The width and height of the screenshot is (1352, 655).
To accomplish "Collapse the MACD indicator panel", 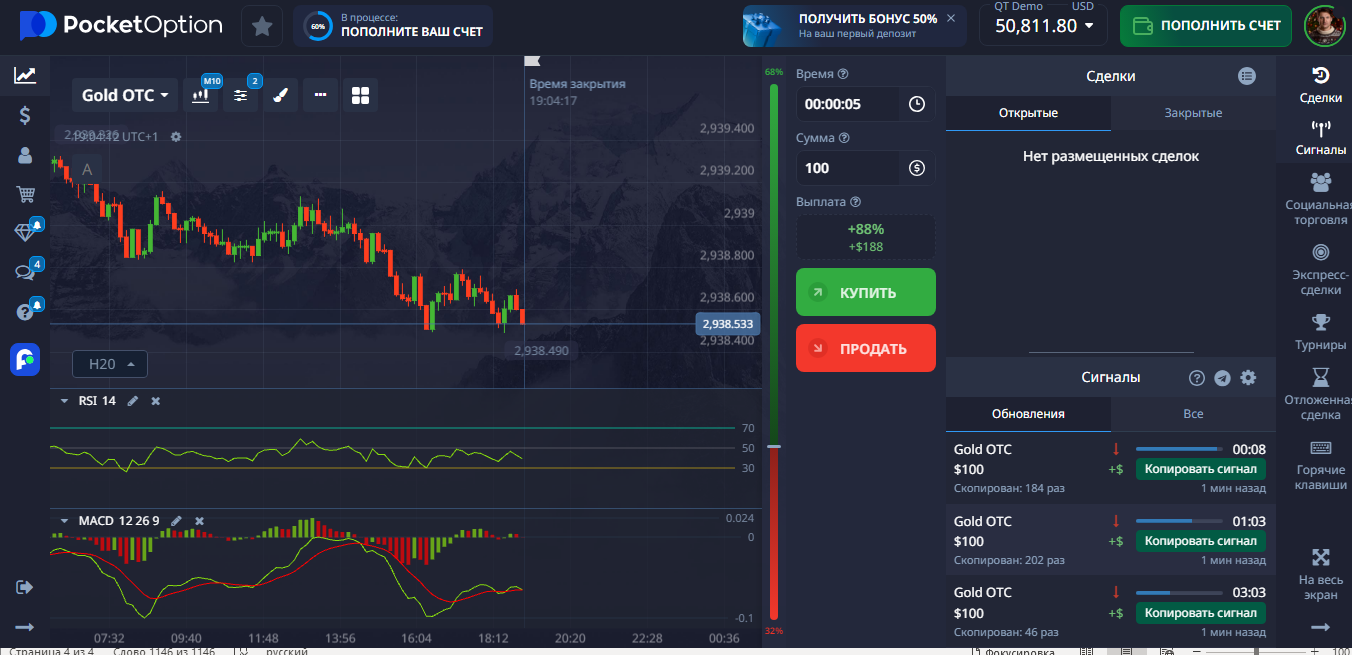I will [x=64, y=521].
